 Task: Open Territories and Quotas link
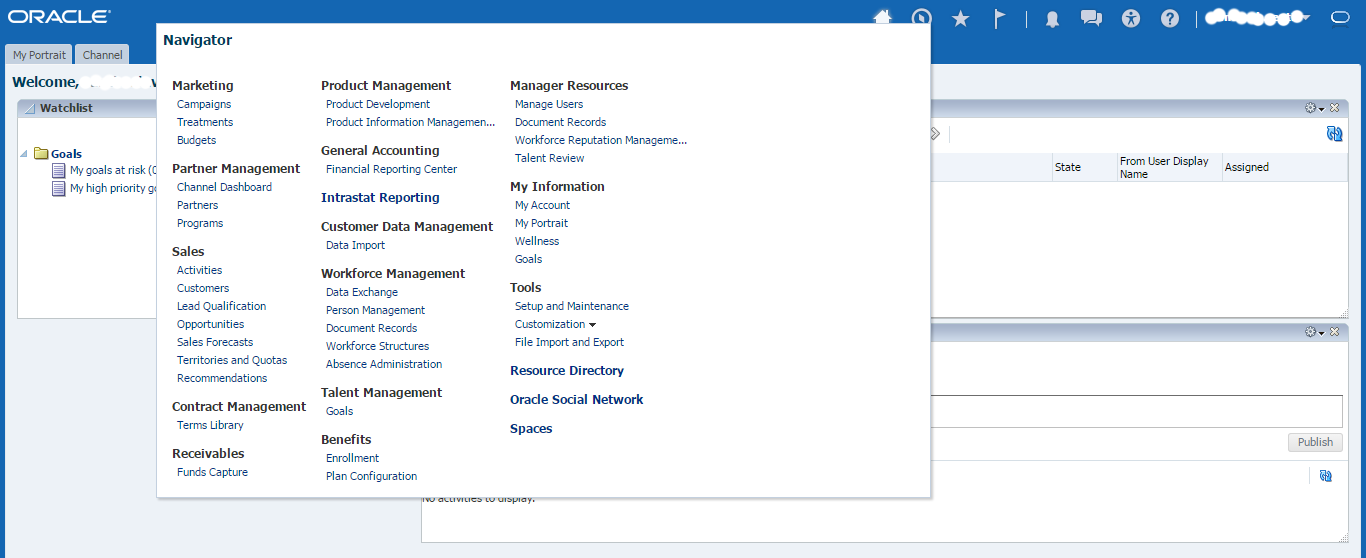point(232,360)
